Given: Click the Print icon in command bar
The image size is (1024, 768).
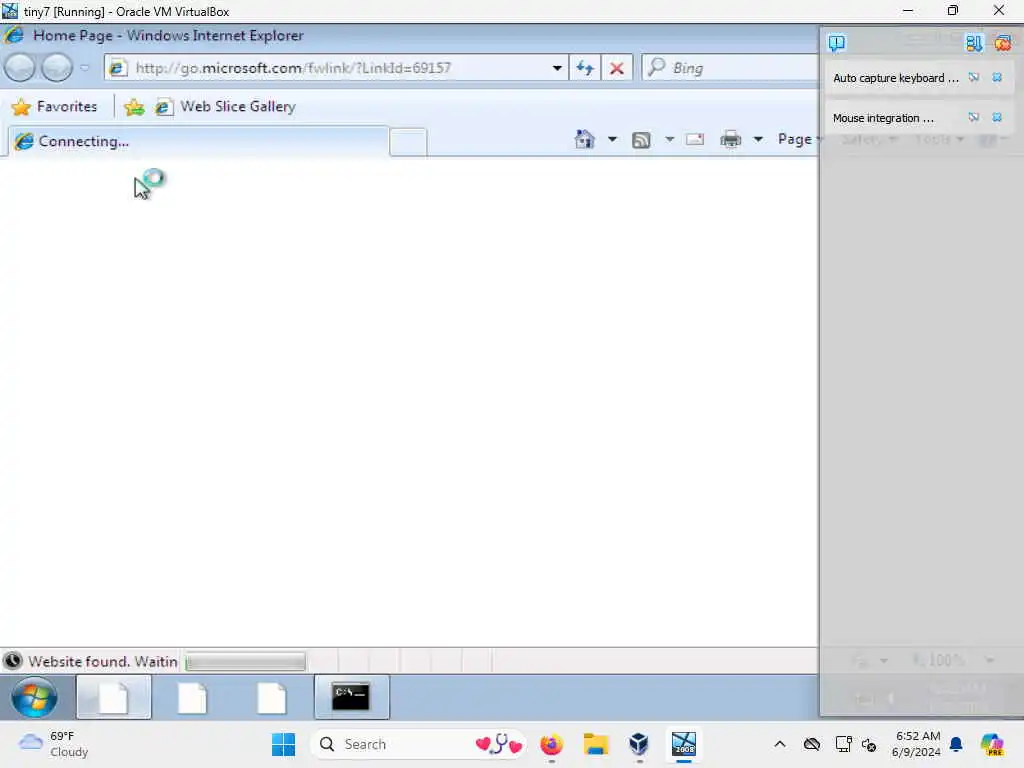Looking at the screenshot, I should click(731, 139).
